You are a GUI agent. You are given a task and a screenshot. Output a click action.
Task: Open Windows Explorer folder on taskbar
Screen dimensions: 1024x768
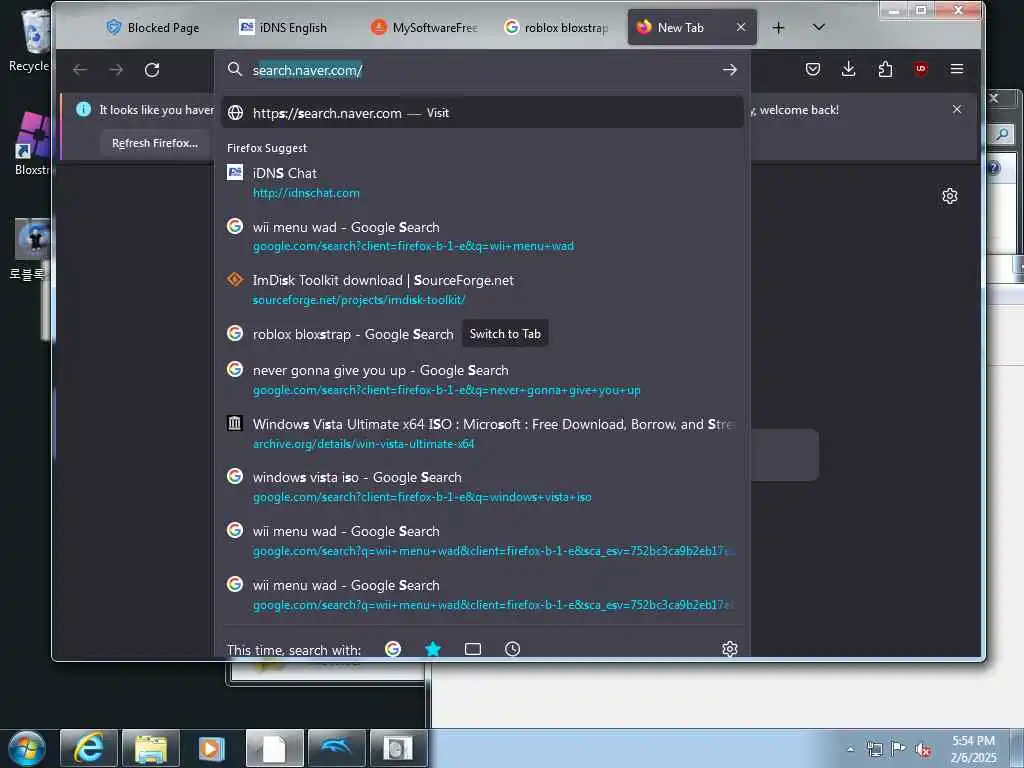(x=151, y=748)
